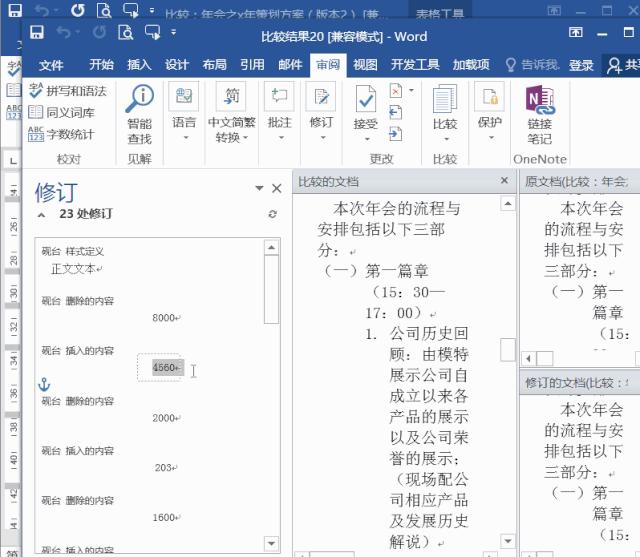Go to next change

pyautogui.click(x=396, y=134)
